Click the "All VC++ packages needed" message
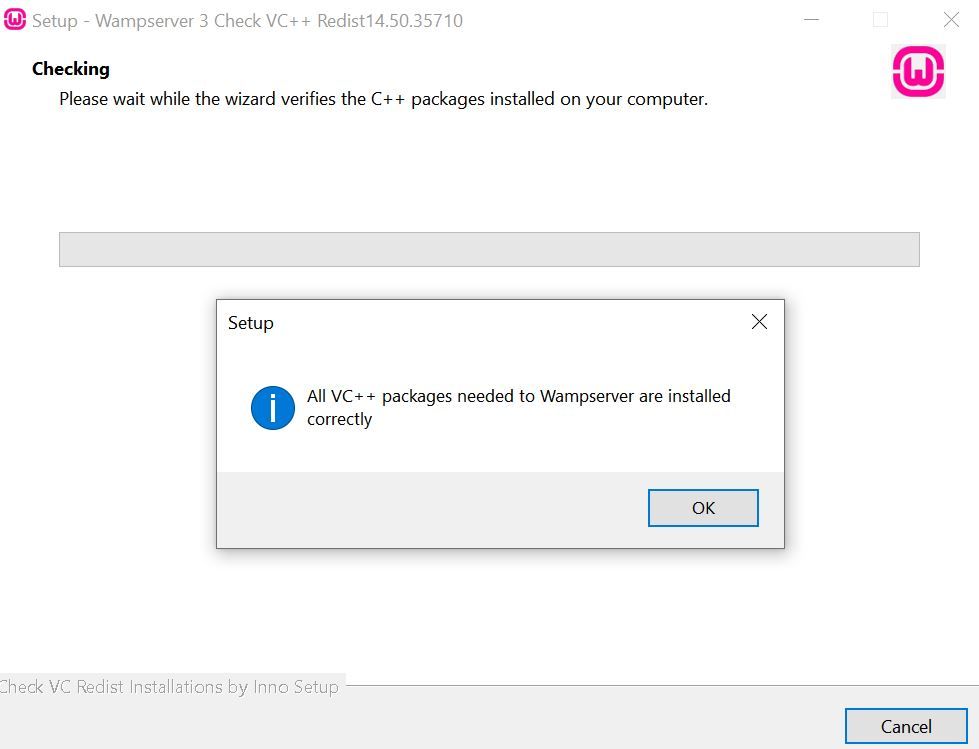Viewport: 979px width, 749px height. click(x=518, y=396)
